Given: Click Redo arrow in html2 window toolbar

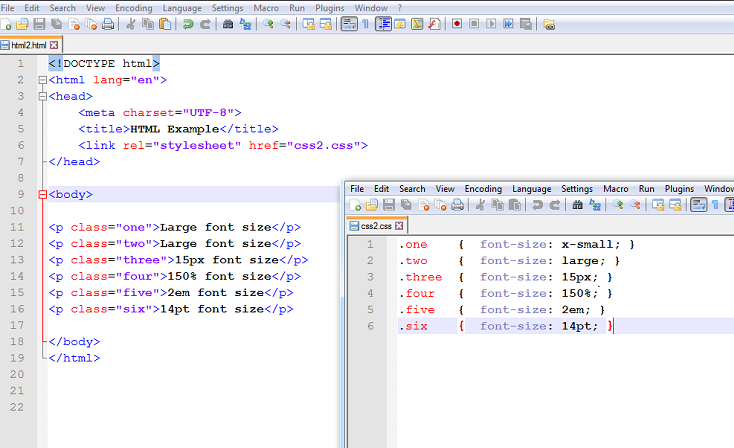Looking at the screenshot, I should point(205,24).
